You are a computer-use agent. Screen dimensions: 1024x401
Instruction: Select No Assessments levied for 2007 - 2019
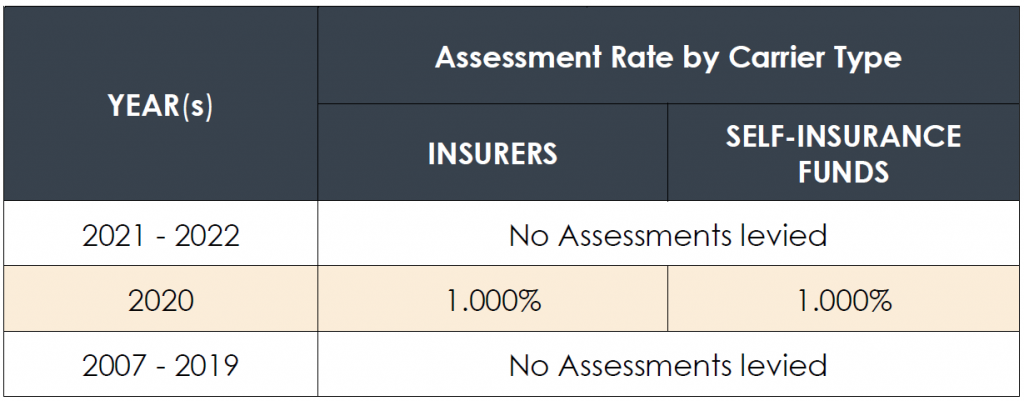pos(668,364)
